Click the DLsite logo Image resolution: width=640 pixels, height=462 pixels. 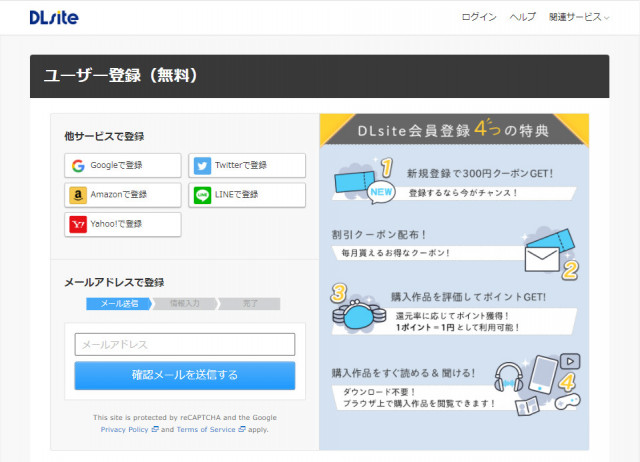point(54,18)
